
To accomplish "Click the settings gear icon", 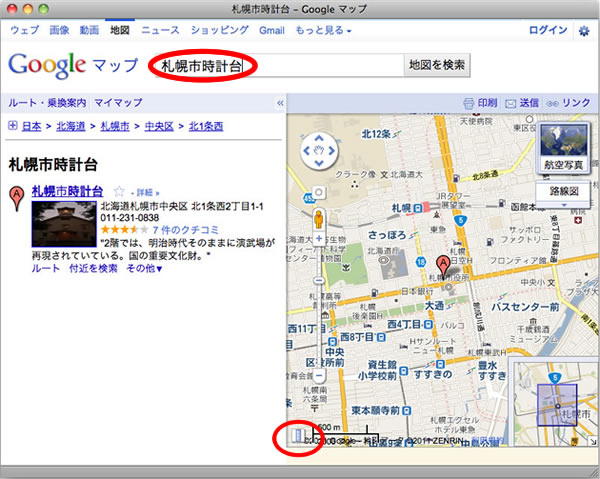I will tap(584, 31).
